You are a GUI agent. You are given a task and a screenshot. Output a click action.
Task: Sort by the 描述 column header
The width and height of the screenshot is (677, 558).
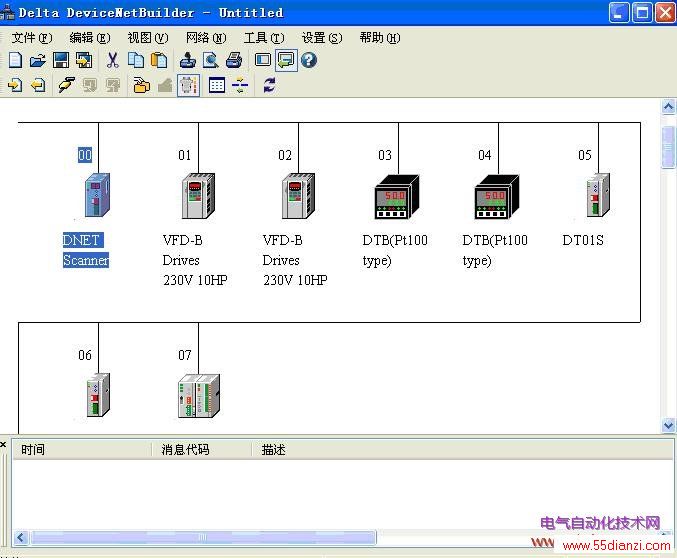pos(462,450)
